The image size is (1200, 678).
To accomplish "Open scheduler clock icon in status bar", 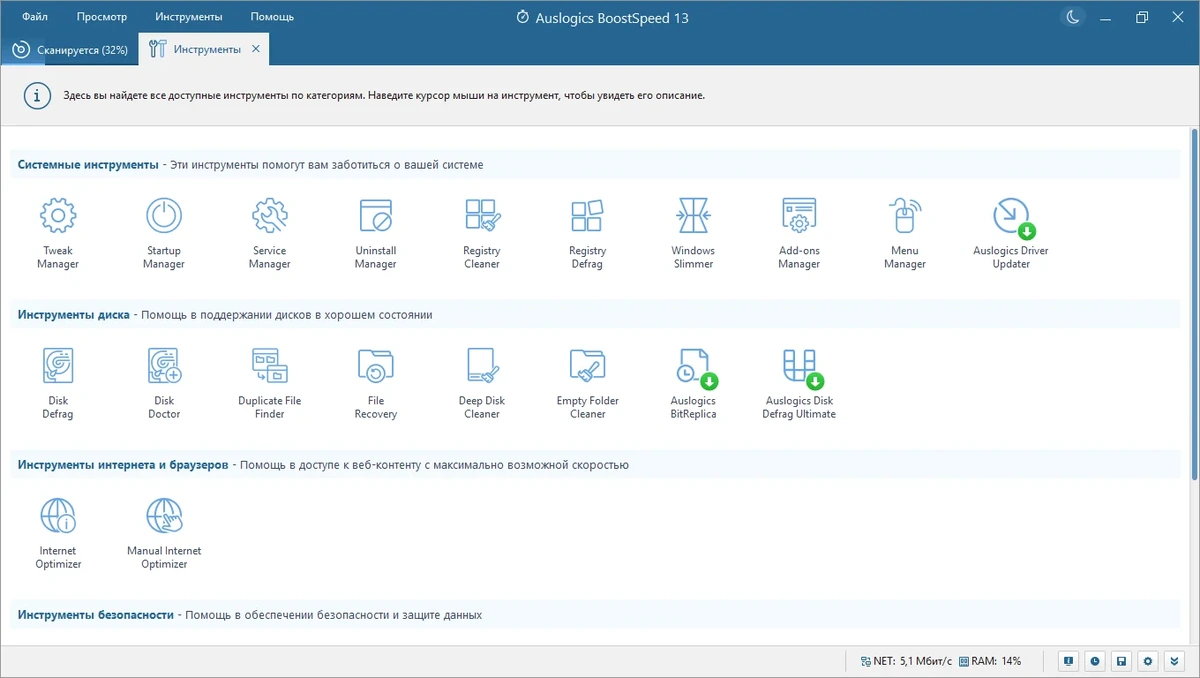I will tap(1096, 661).
